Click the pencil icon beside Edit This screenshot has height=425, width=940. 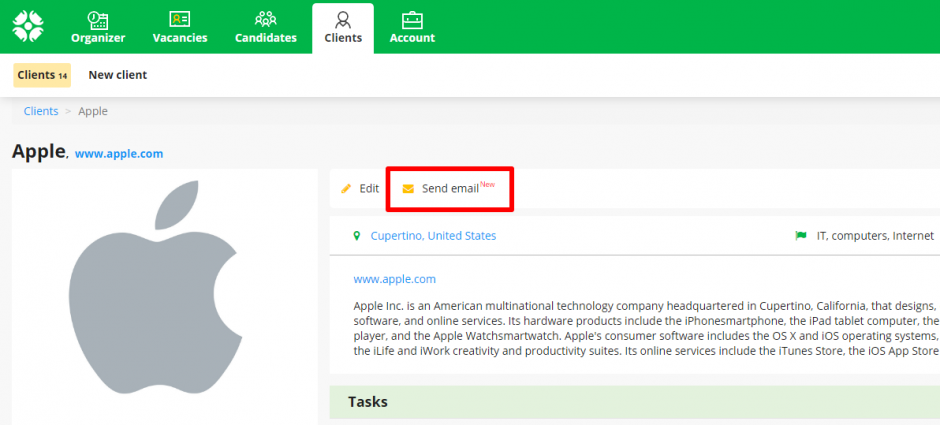(346, 188)
